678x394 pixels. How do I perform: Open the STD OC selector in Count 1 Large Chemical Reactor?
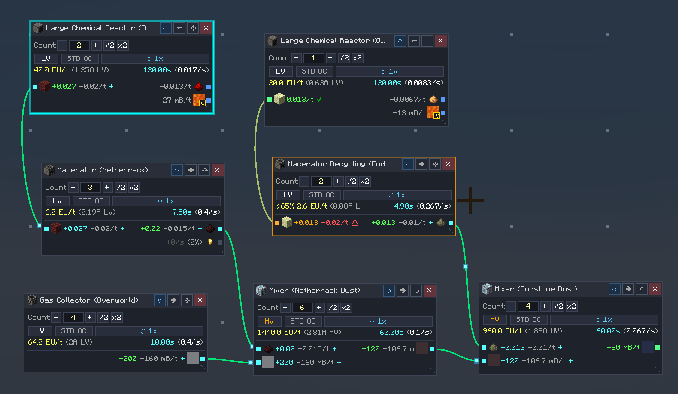click(314, 71)
